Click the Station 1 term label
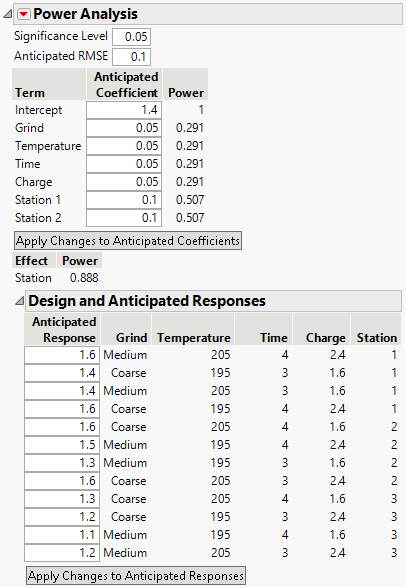The image size is (406, 587). 38,200
